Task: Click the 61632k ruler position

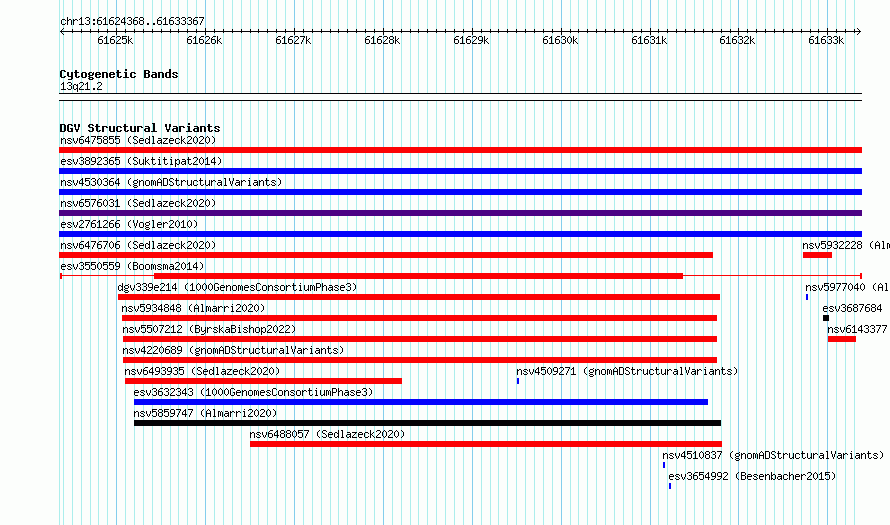Action: point(737,40)
